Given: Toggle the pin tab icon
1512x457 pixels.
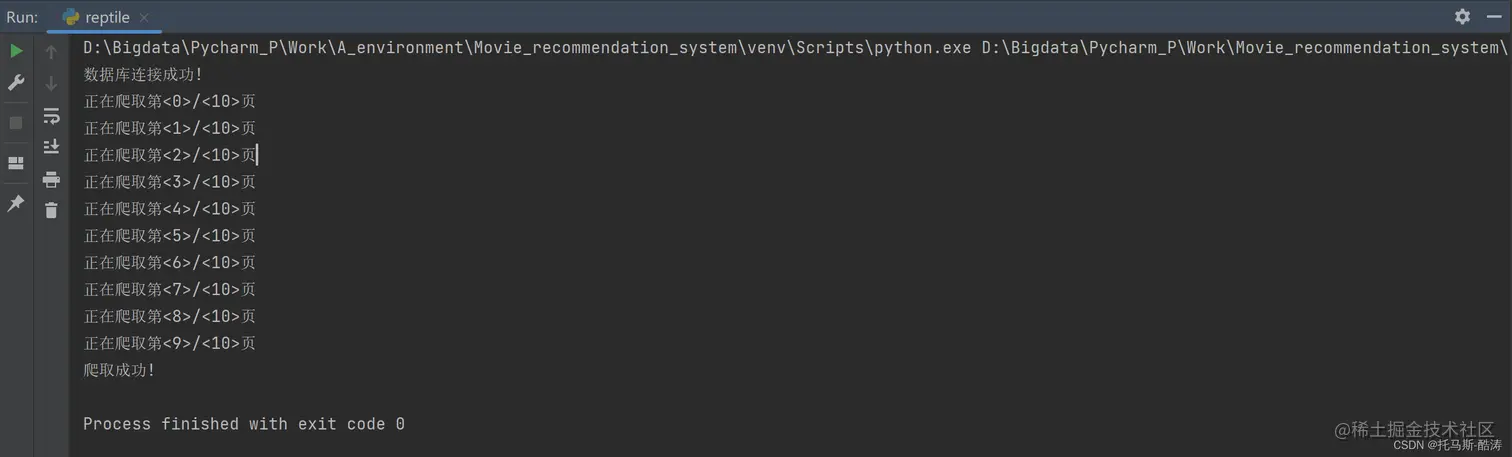Looking at the screenshot, I should (x=16, y=203).
